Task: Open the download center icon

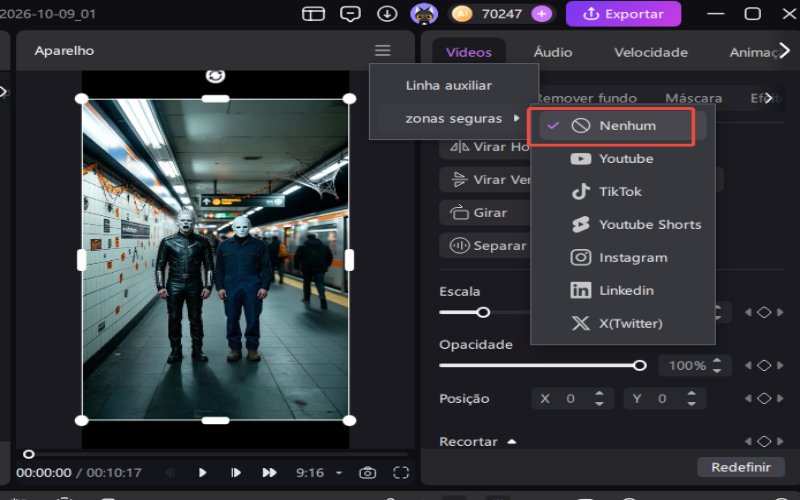Action: (x=387, y=14)
